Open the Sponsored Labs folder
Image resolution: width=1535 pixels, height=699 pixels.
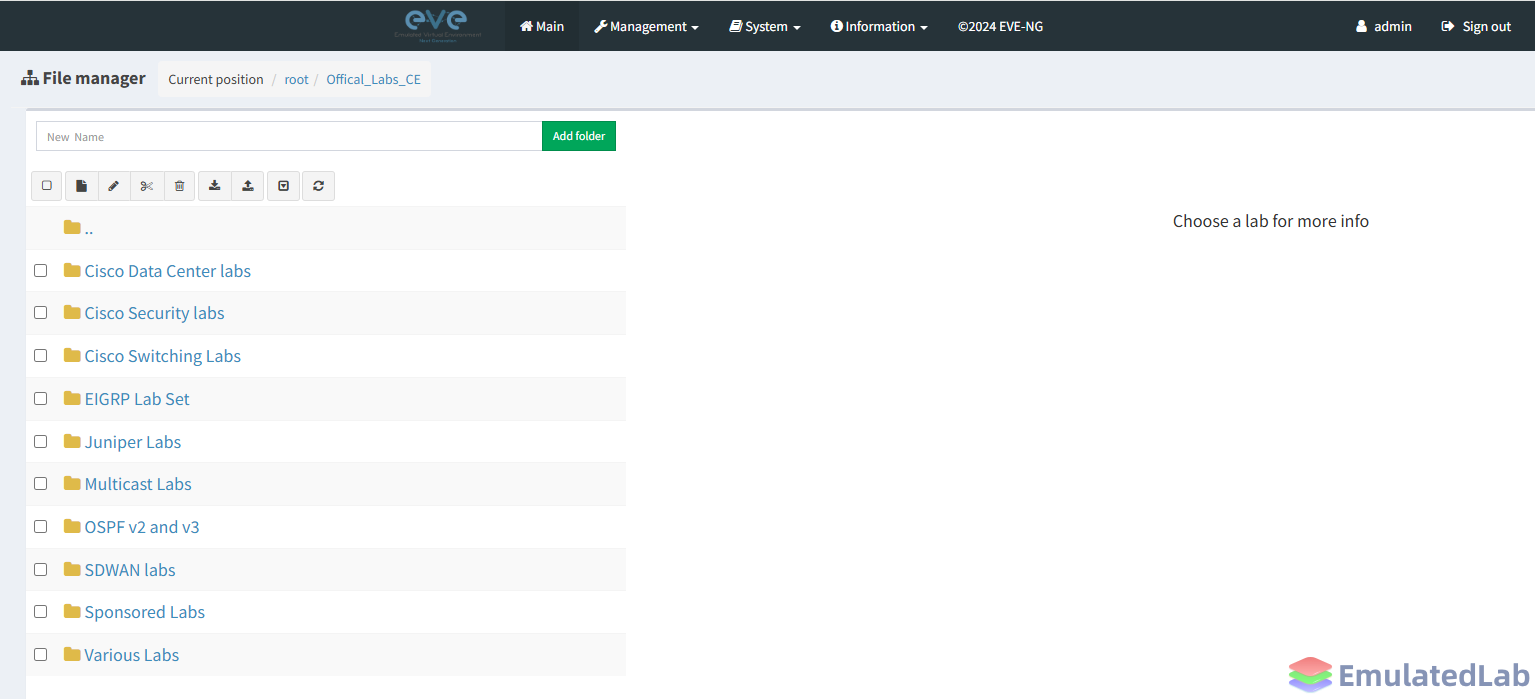[144, 612]
